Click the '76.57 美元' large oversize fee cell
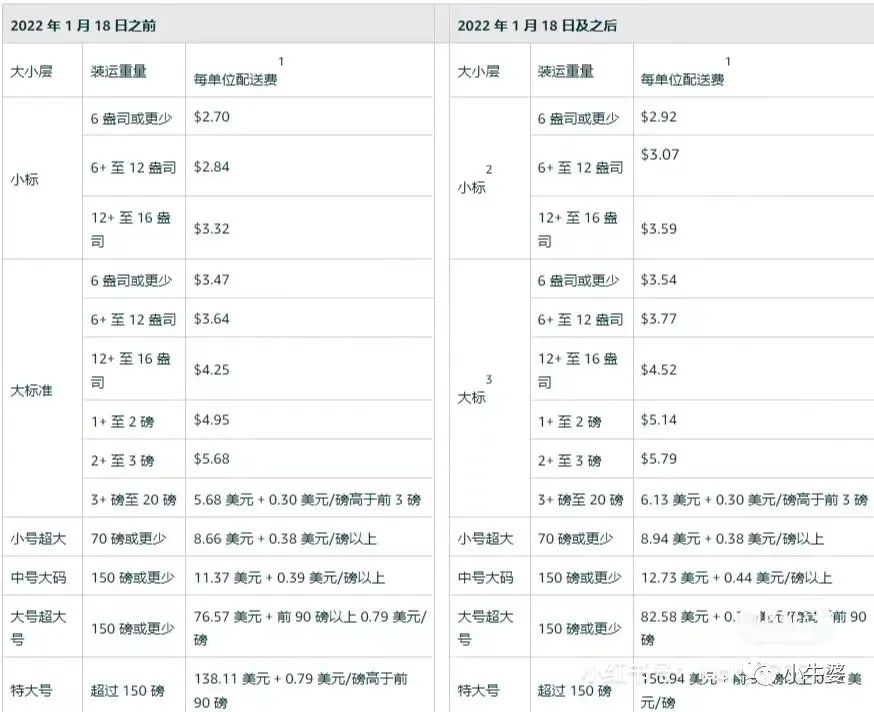The height and width of the screenshot is (712, 874). [x=310, y=627]
